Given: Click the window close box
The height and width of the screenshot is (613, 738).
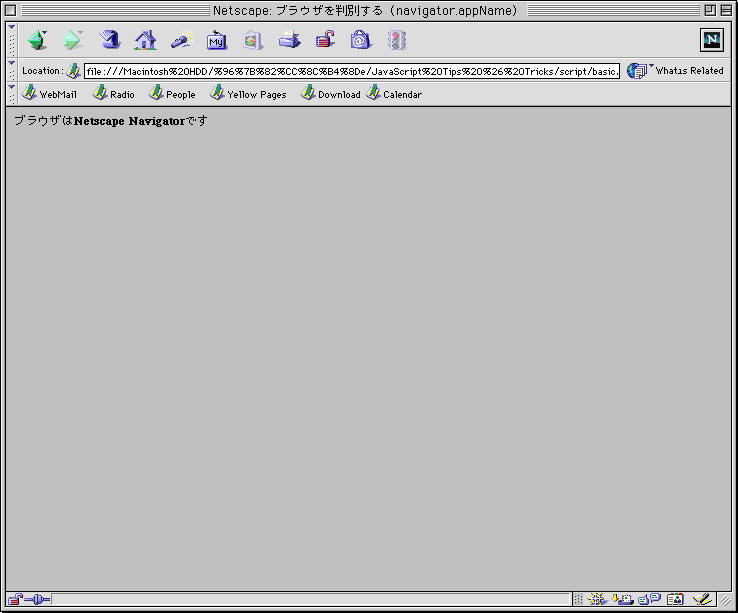Looking at the screenshot, I should [x=10, y=10].
